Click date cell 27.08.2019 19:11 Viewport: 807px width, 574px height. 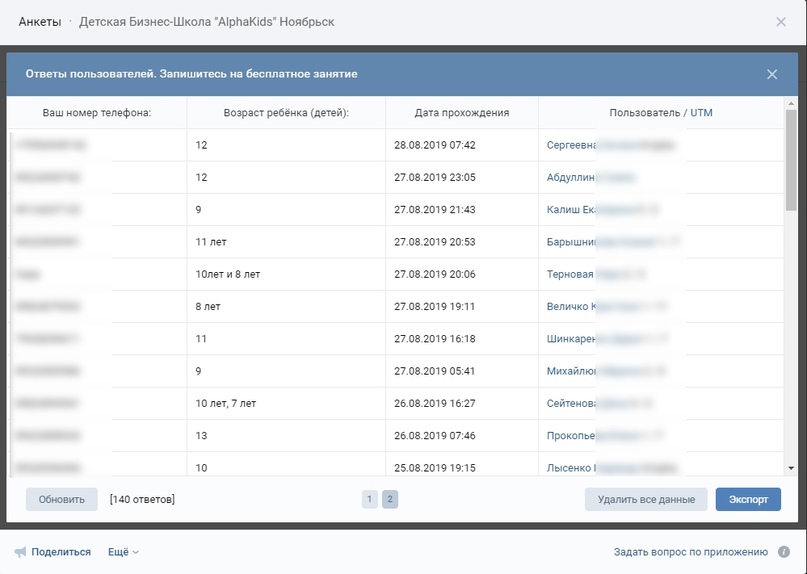coord(435,306)
